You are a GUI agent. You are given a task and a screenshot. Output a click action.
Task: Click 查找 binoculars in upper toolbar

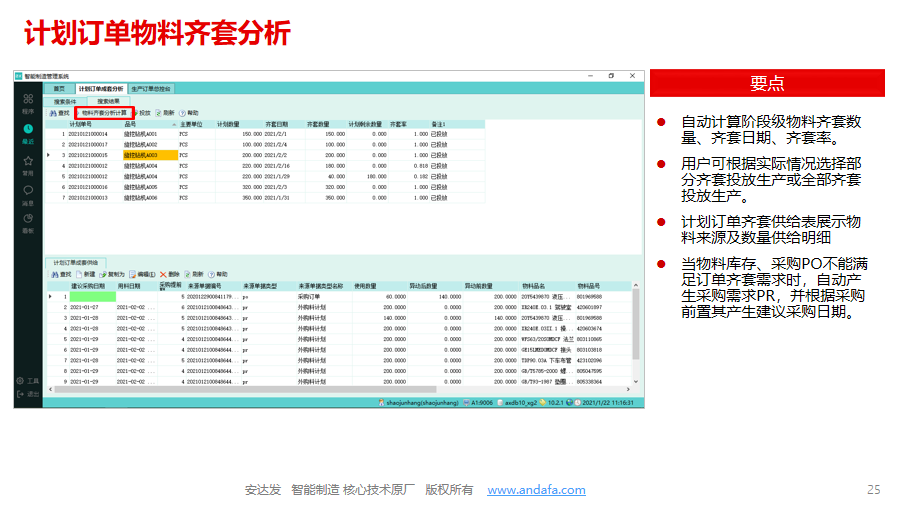point(60,113)
